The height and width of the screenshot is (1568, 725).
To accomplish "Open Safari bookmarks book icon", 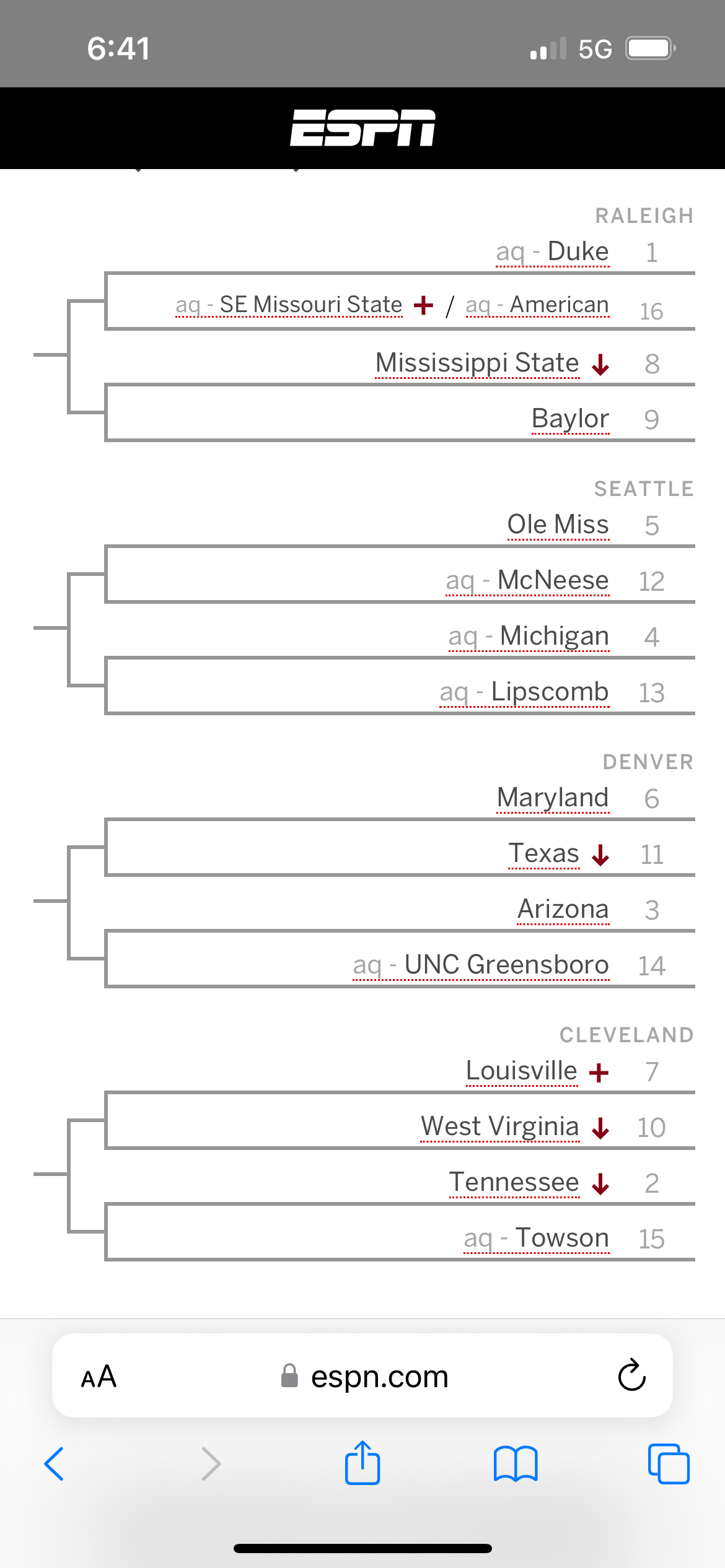I will (x=516, y=1464).
